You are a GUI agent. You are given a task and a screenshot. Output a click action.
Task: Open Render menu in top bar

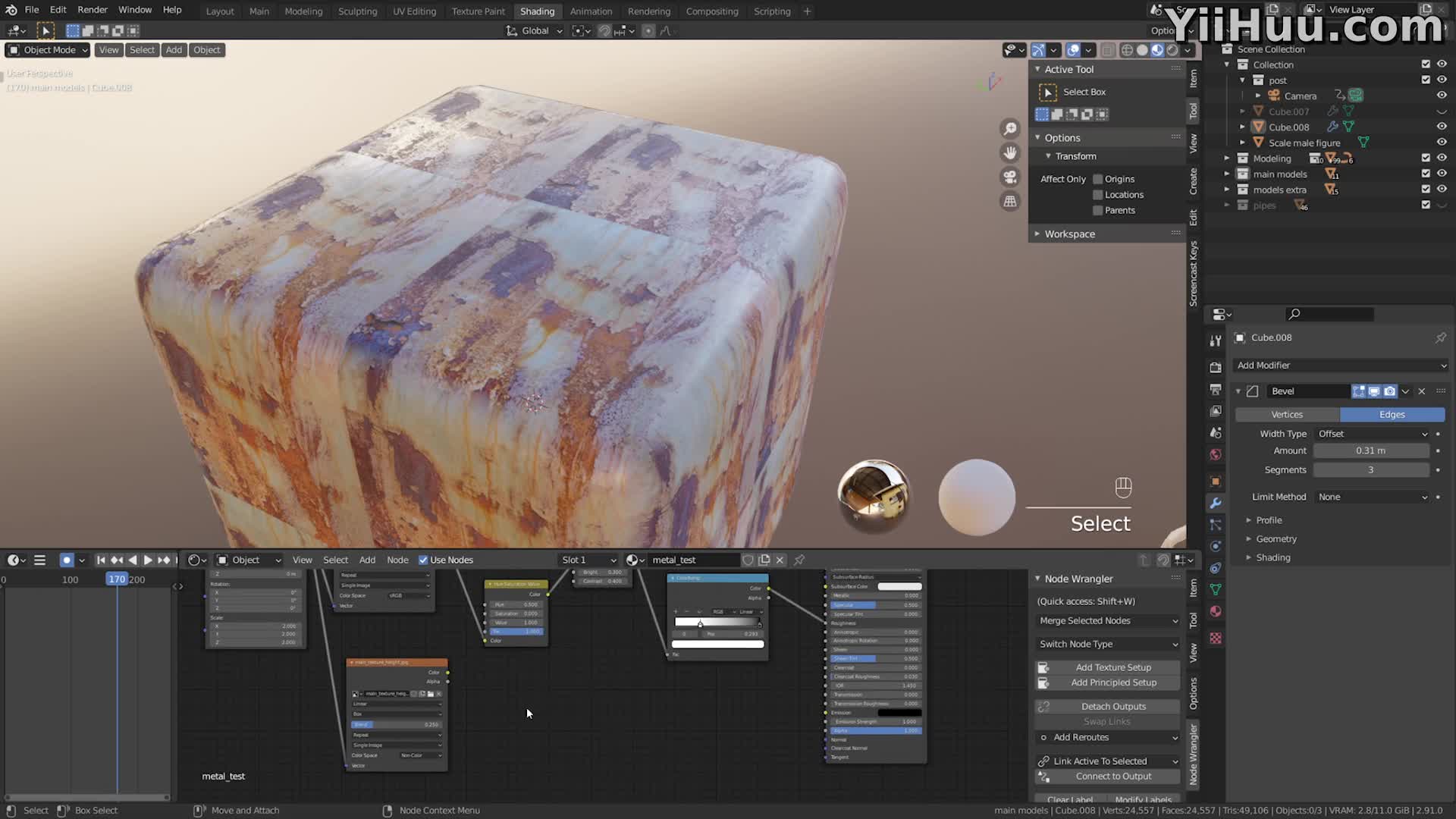93,10
